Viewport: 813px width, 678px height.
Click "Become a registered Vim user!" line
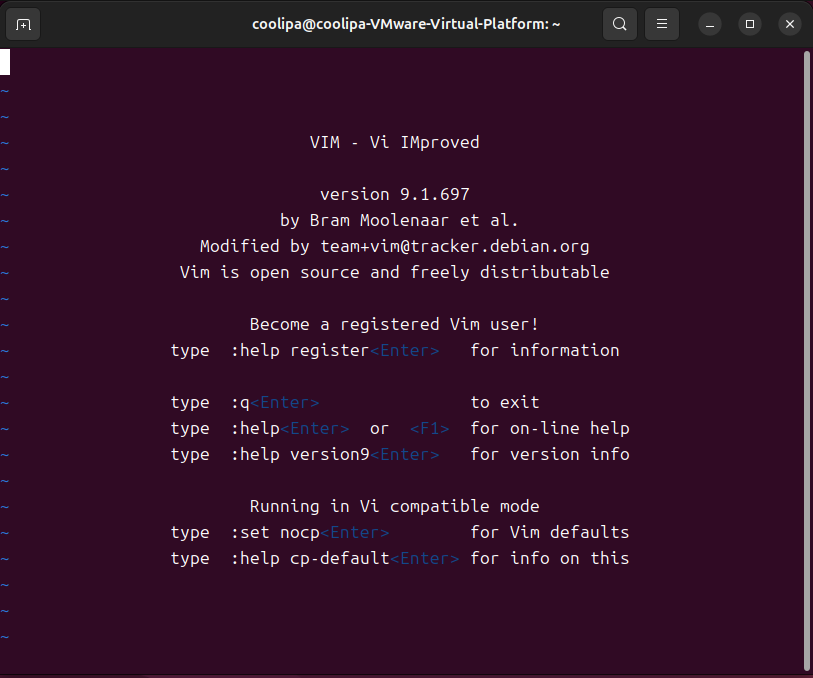(x=395, y=324)
